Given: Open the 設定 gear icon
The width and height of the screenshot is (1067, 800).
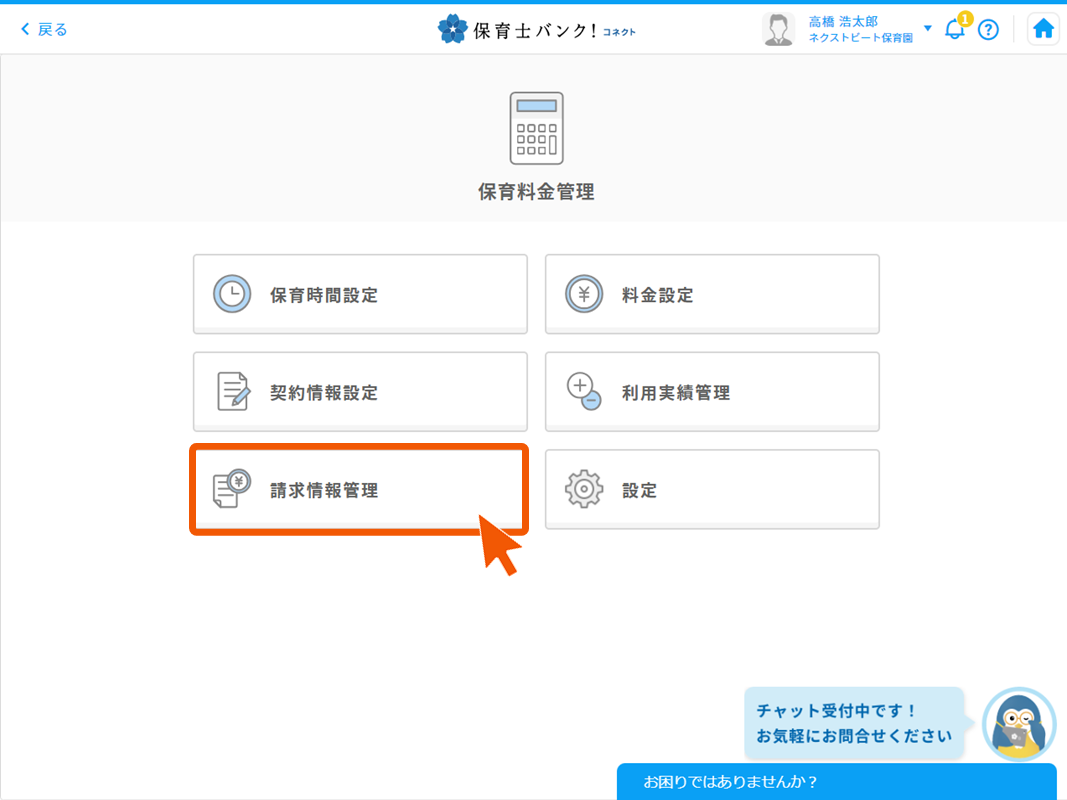Looking at the screenshot, I should point(584,488).
